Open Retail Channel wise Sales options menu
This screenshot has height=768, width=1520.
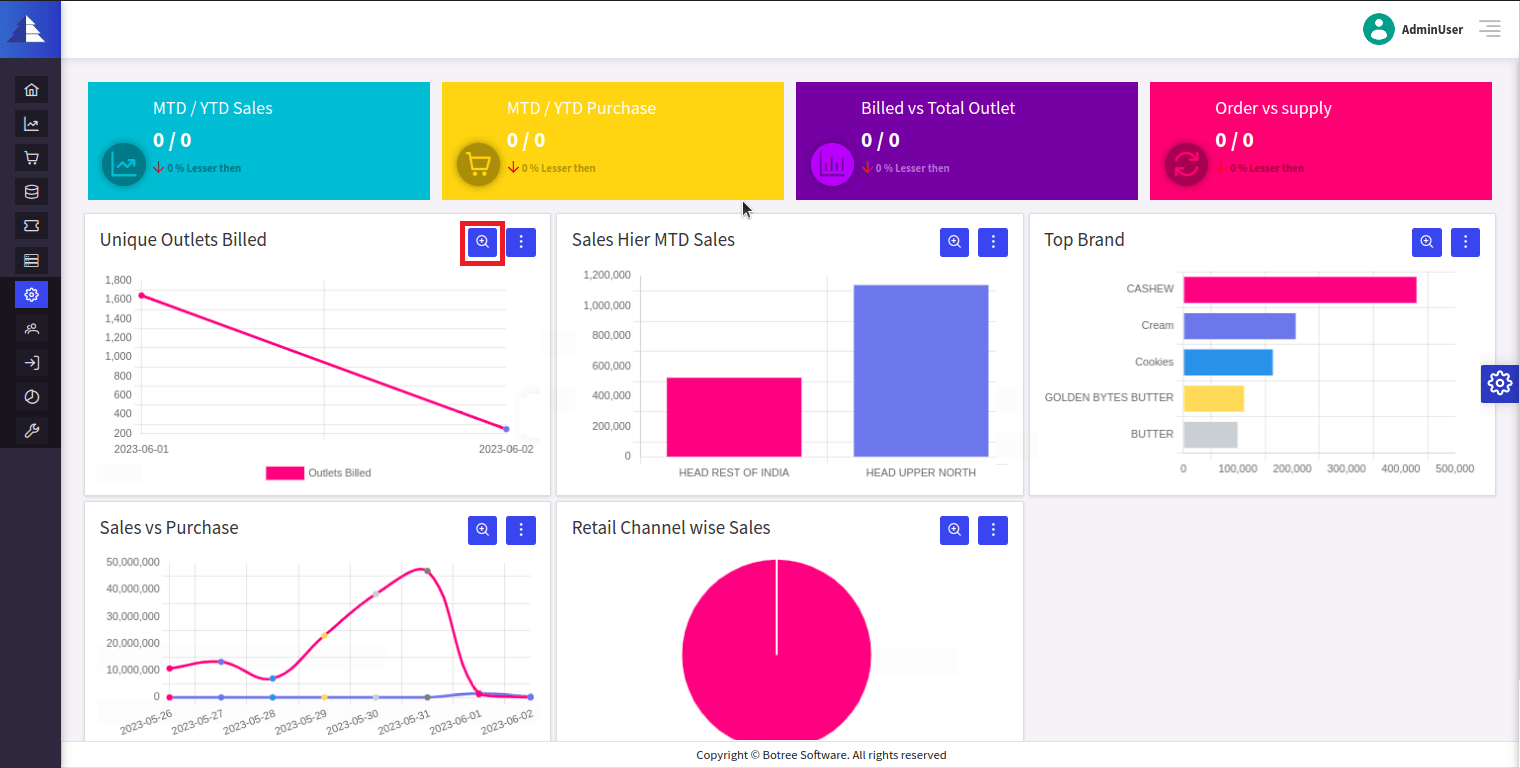(x=993, y=530)
